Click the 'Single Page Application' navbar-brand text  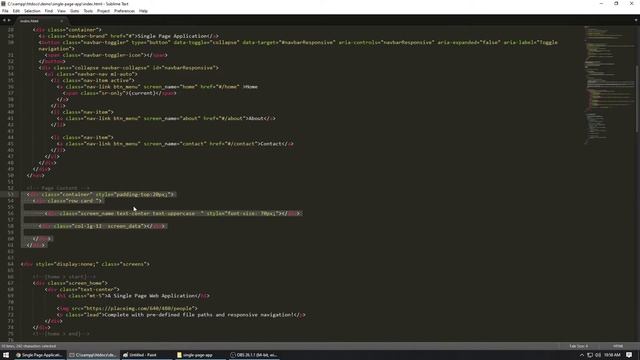click(x=173, y=36)
